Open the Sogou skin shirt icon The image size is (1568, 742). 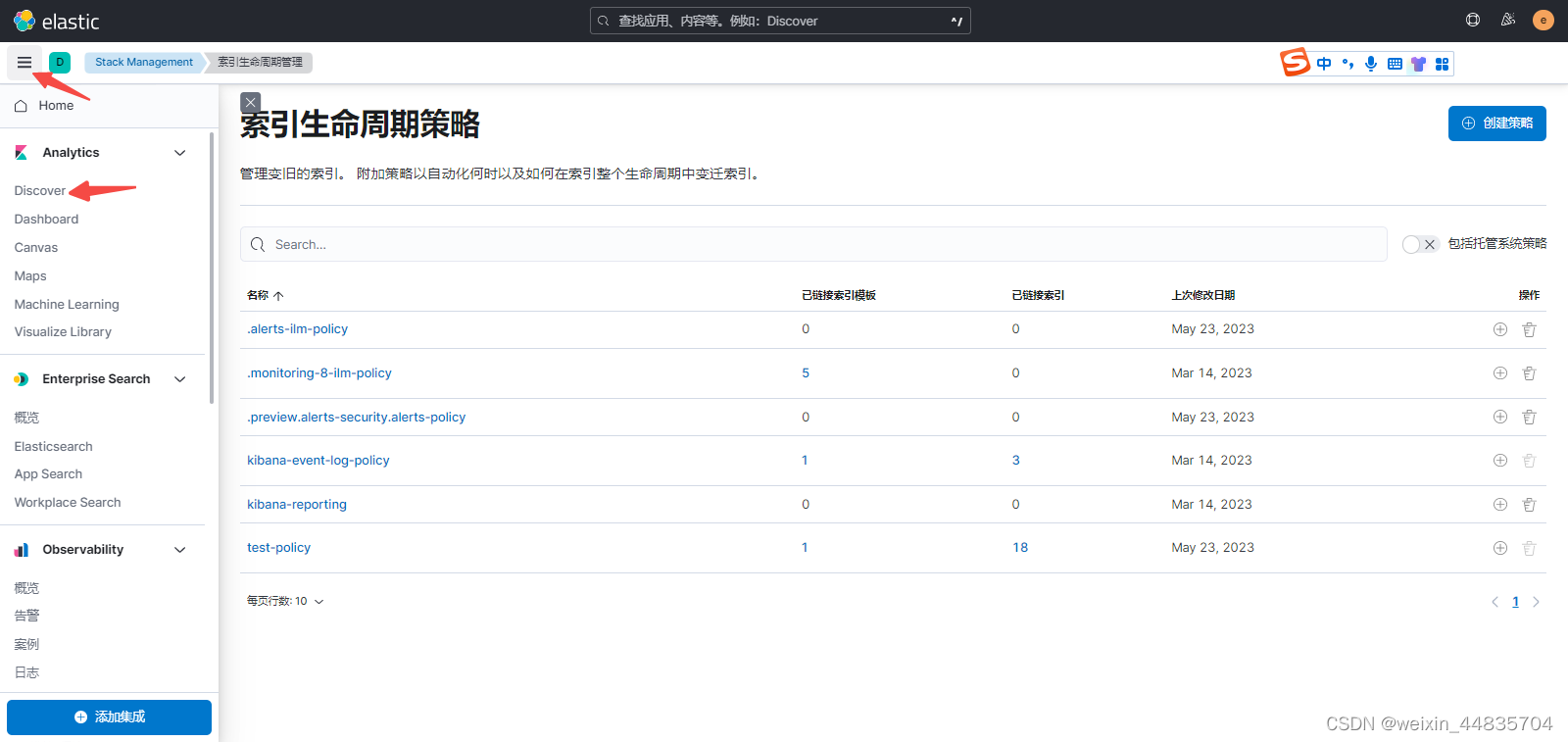[x=1418, y=64]
